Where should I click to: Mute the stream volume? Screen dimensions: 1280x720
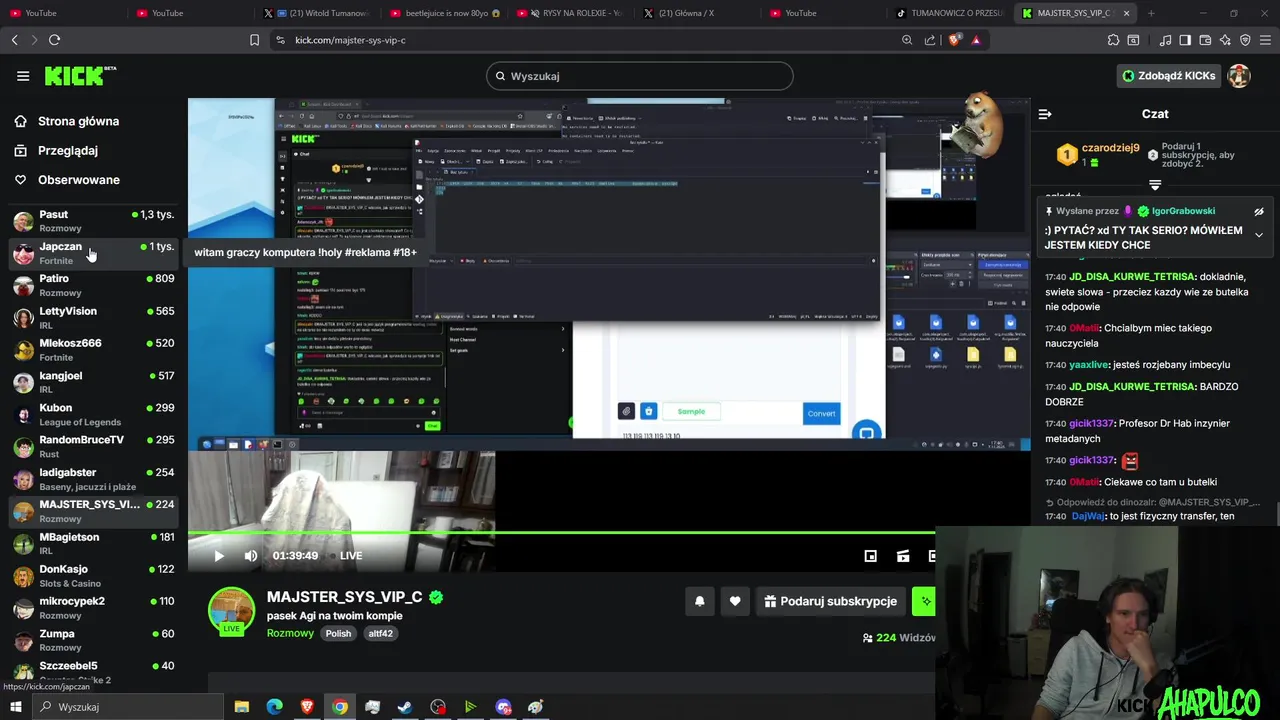[251, 556]
